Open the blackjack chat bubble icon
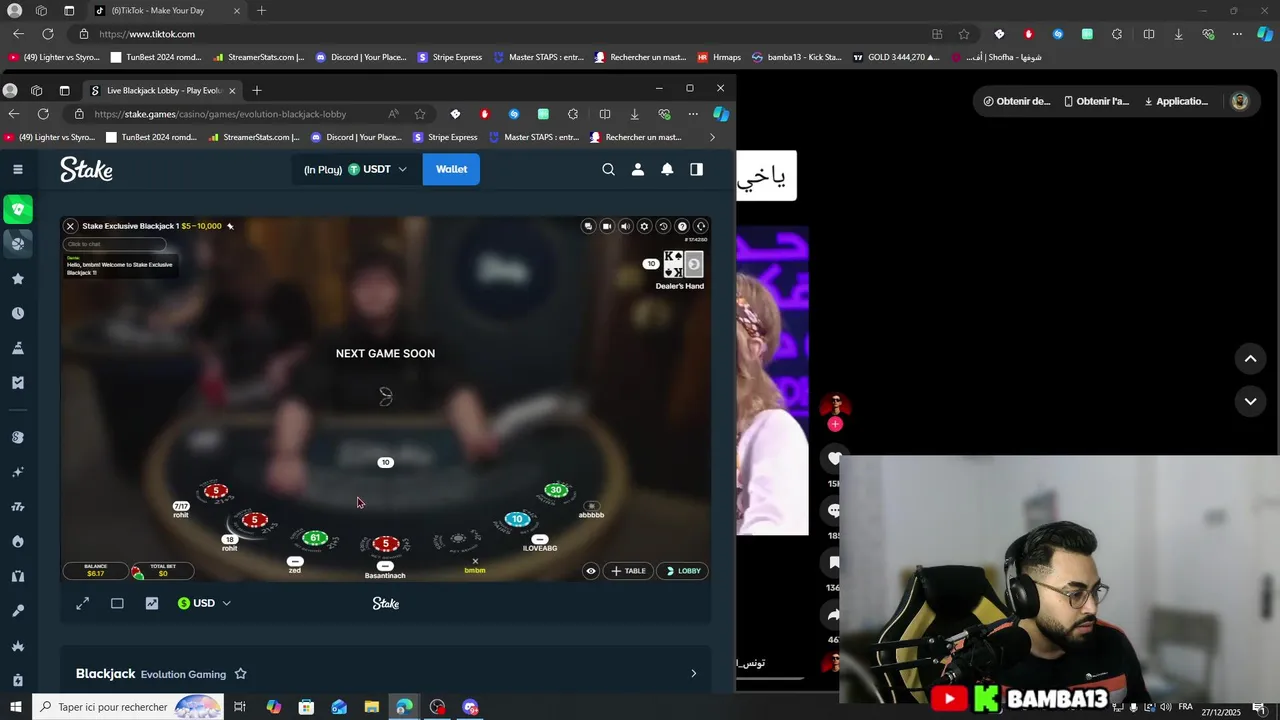 click(588, 226)
